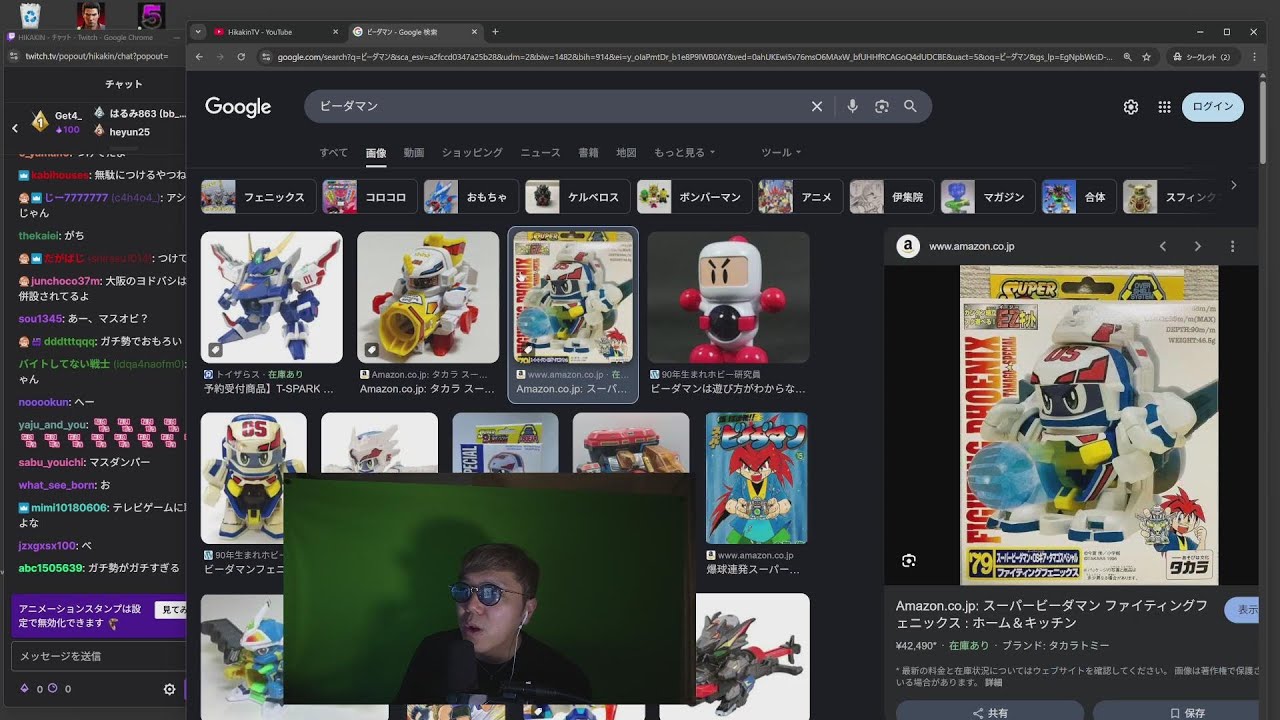The width and height of the screenshot is (1280, 720).
Task: Click 見てみる button in Twitch banner
Action: pos(172,609)
